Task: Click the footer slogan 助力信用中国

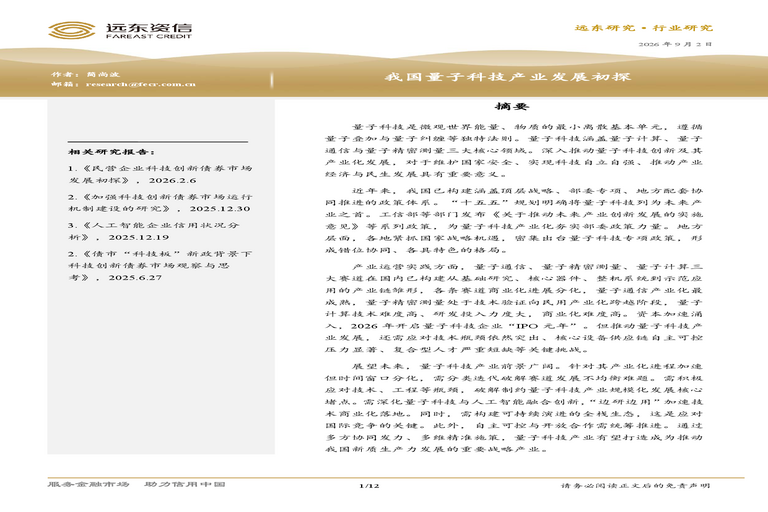Action: [x=185, y=484]
